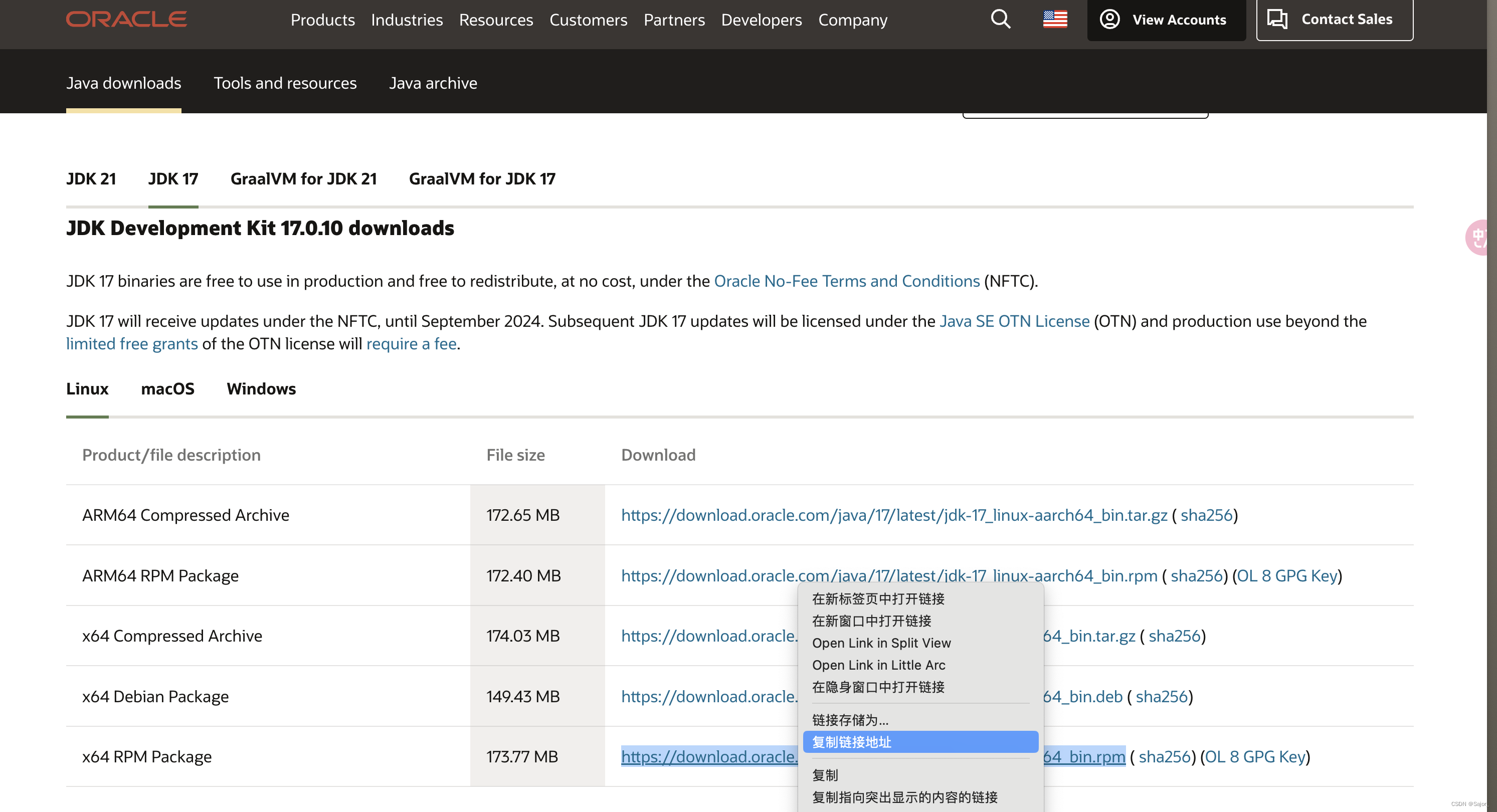The width and height of the screenshot is (1497, 812).
Task: Expand Industries navigation dropdown
Action: click(x=407, y=19)
